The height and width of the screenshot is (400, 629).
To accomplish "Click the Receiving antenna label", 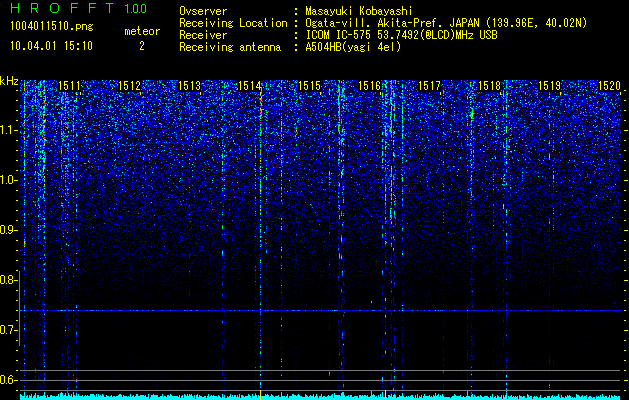I will (230, 47).
